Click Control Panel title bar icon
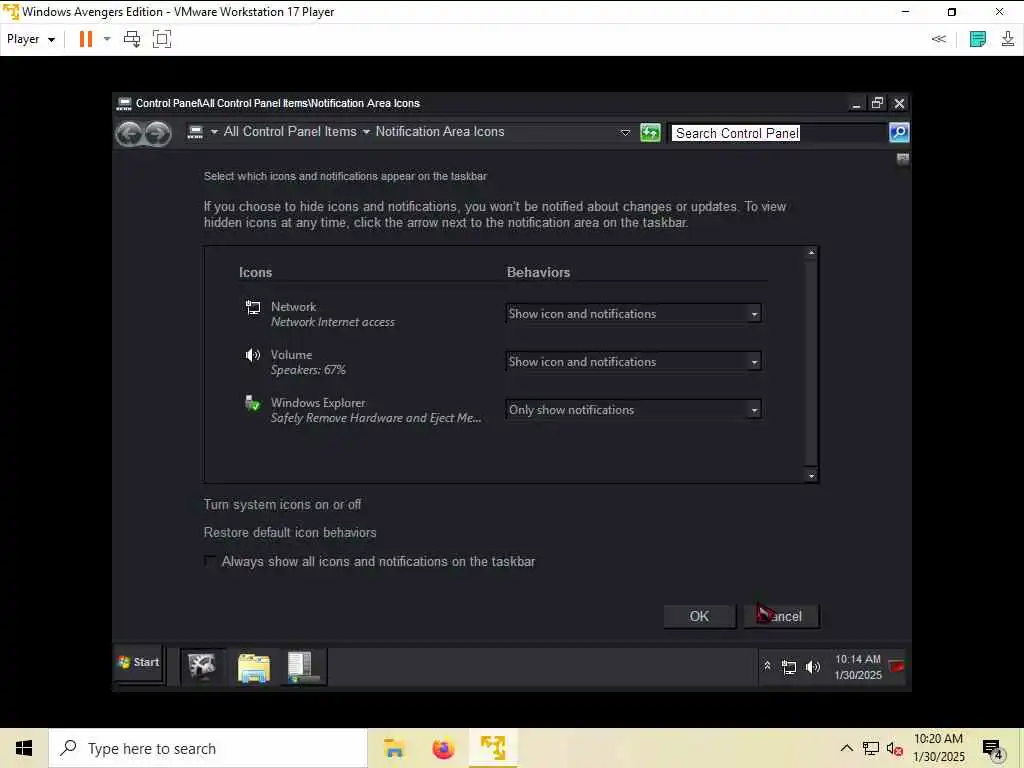Viewport: 1024px width, 768px height. (x=124, y=103)
